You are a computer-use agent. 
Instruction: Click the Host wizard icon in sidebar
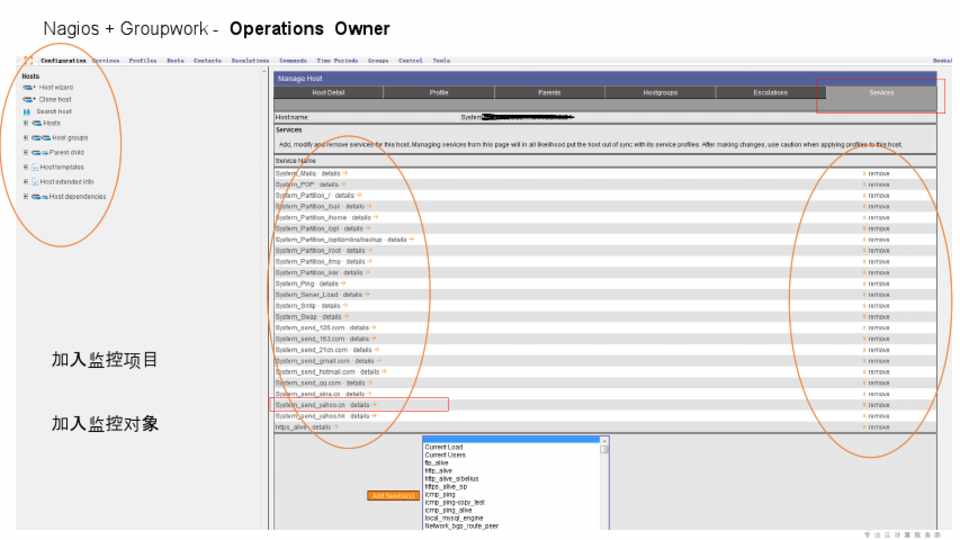(29, 87)
